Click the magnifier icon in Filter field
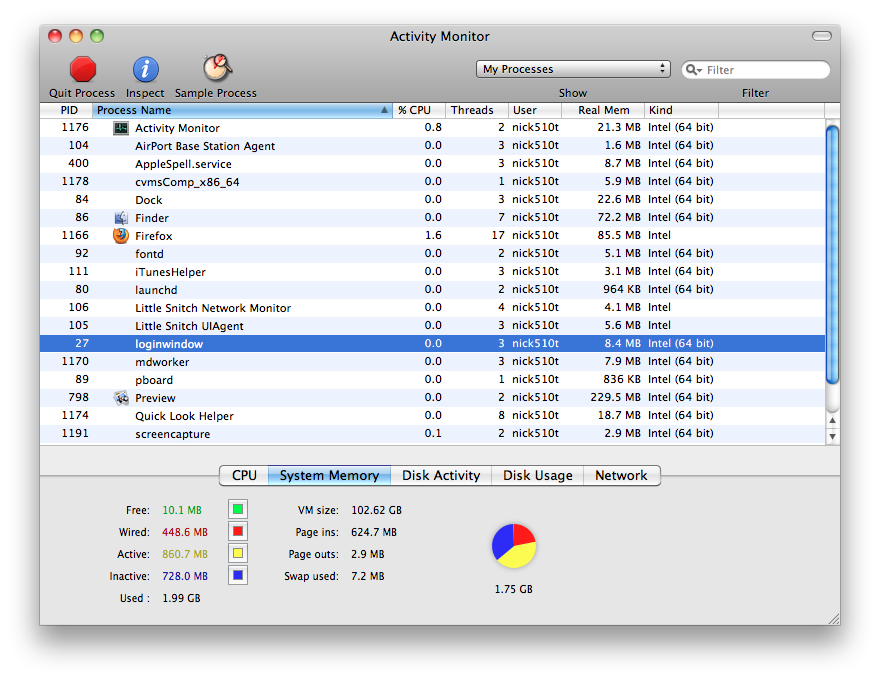Screen dimensions: 880x680 click(694, 70)
